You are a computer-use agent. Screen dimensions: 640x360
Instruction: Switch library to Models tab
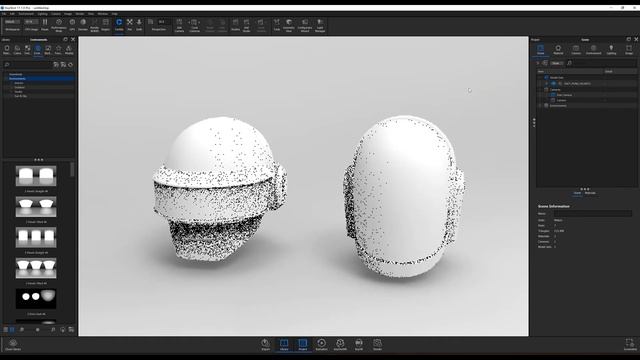(69, 50)
